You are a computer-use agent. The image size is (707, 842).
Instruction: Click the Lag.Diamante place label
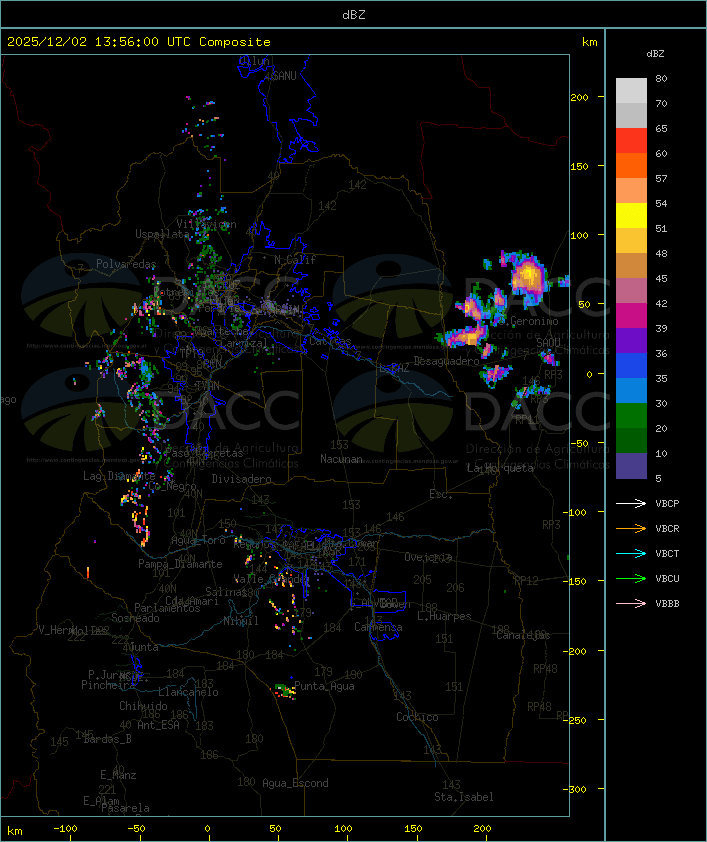(119, 476)
